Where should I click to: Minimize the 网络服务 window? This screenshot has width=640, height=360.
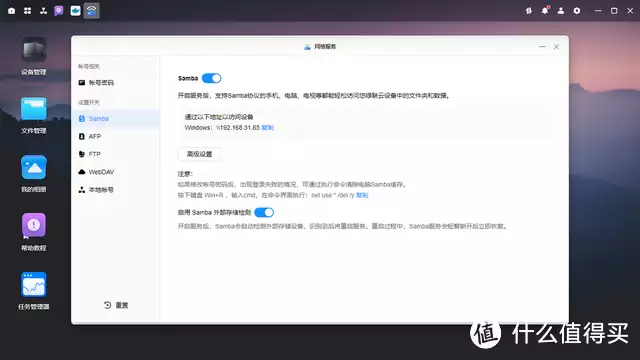542,47
